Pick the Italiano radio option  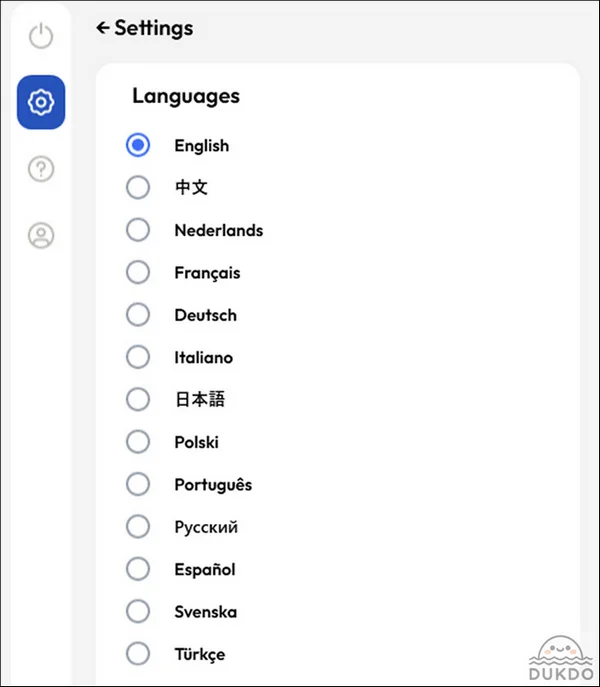[138, 357]
